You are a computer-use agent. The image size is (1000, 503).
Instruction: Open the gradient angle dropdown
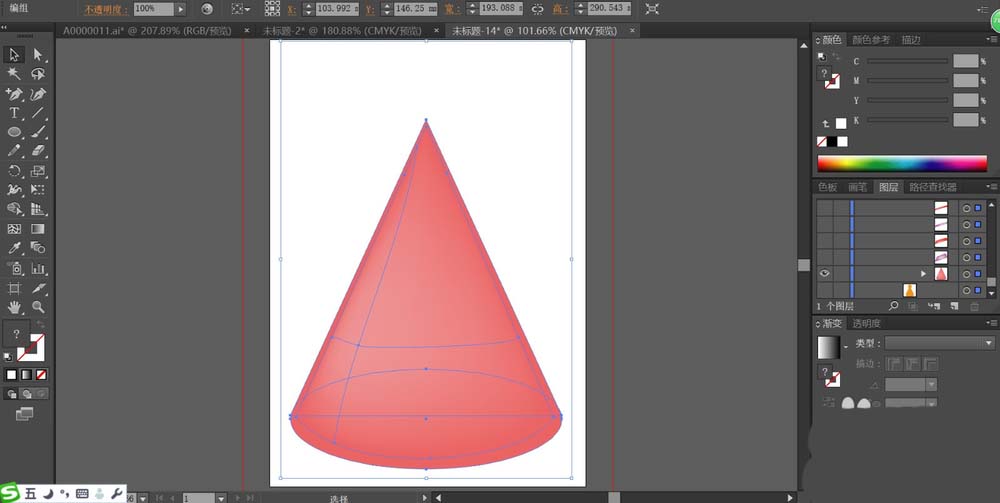931,384
